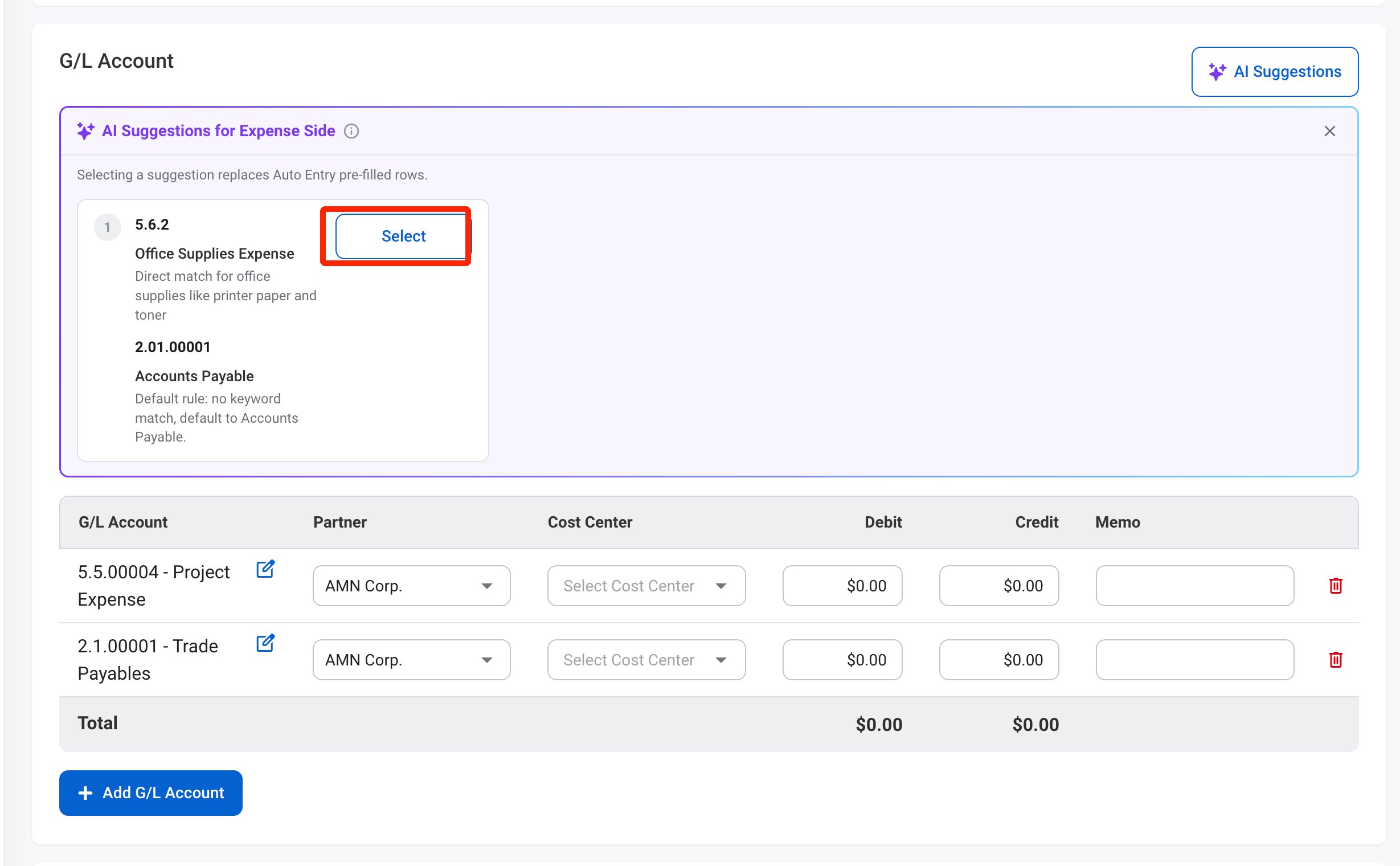Edit the Project Expense G/L account
1400x866 pixels.
pos(265,569)
